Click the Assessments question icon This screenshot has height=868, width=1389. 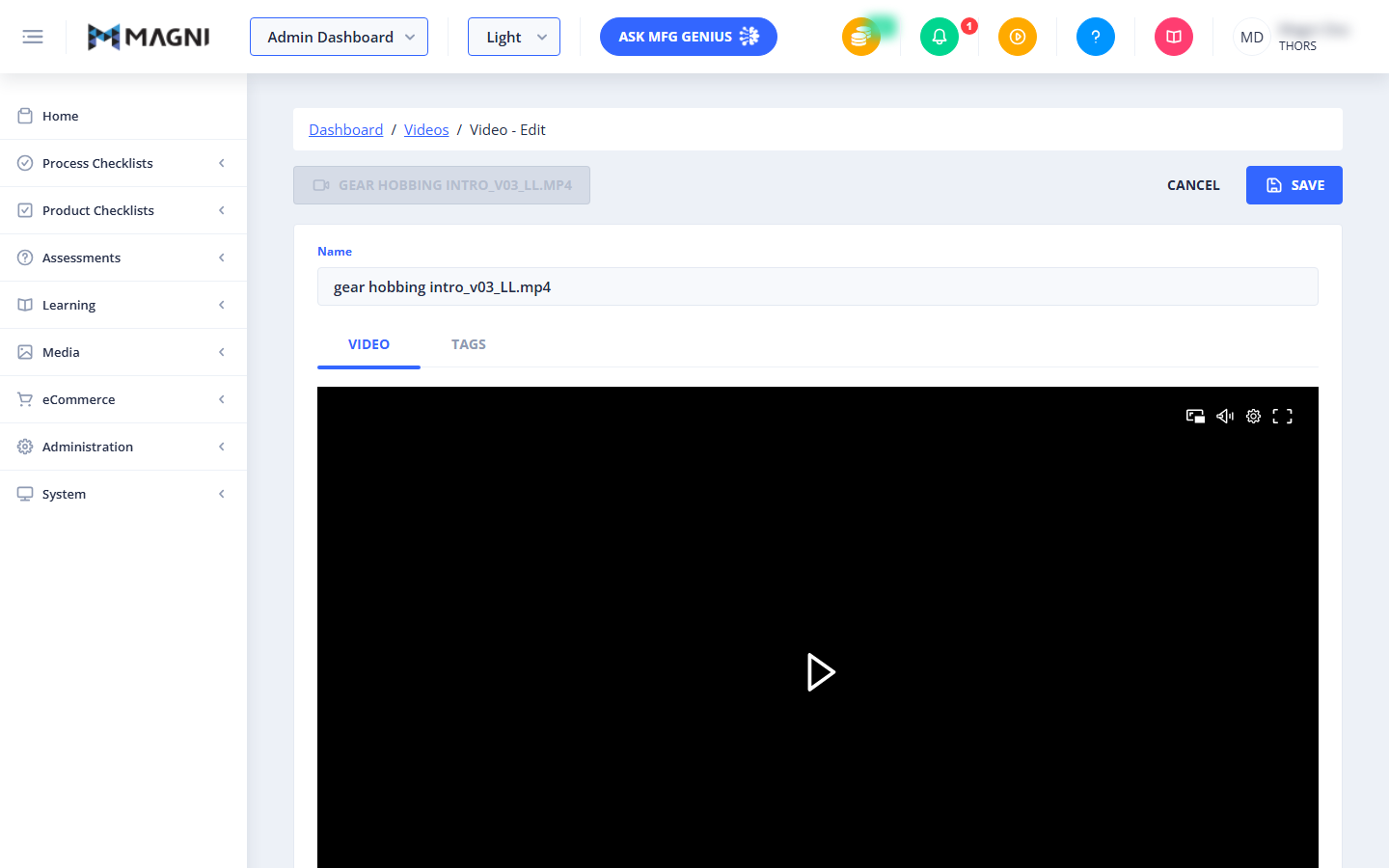click(25, 258)
